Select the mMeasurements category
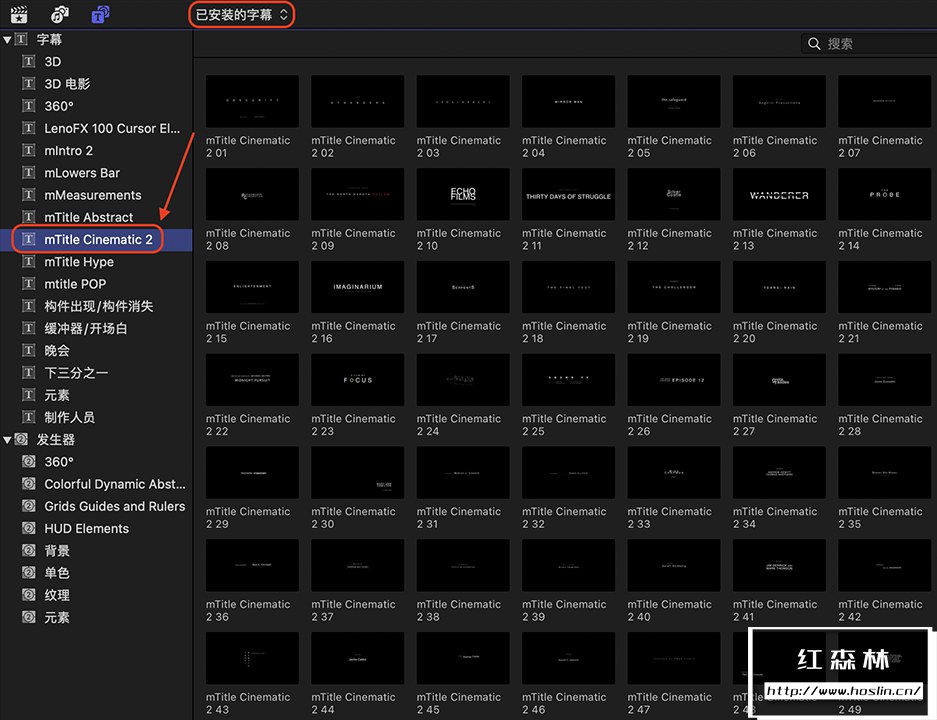 coord(93,195)
